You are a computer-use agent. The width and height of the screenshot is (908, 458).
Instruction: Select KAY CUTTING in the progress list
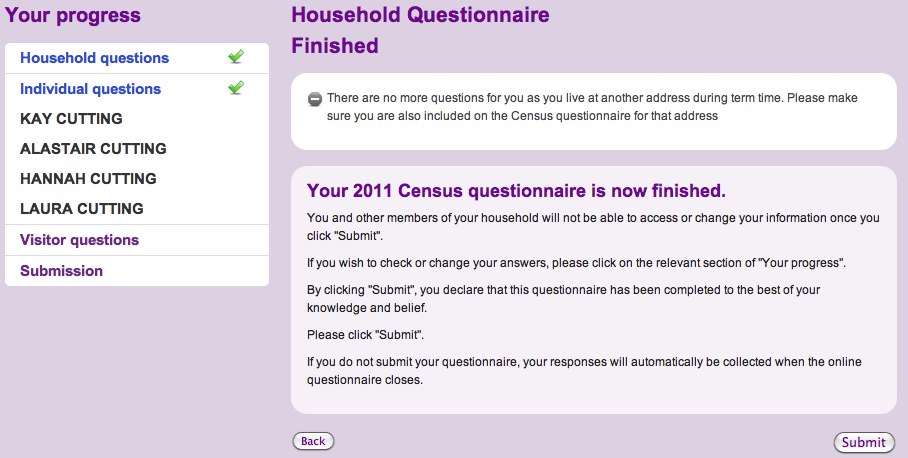(71, 119)
